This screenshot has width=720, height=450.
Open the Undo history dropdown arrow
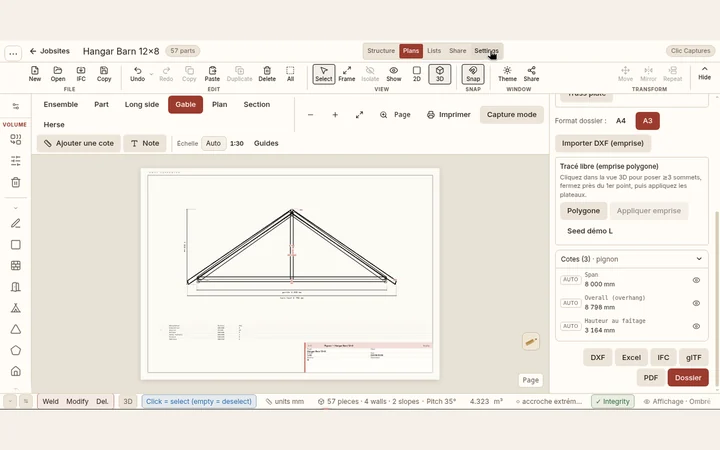(152, 73)
